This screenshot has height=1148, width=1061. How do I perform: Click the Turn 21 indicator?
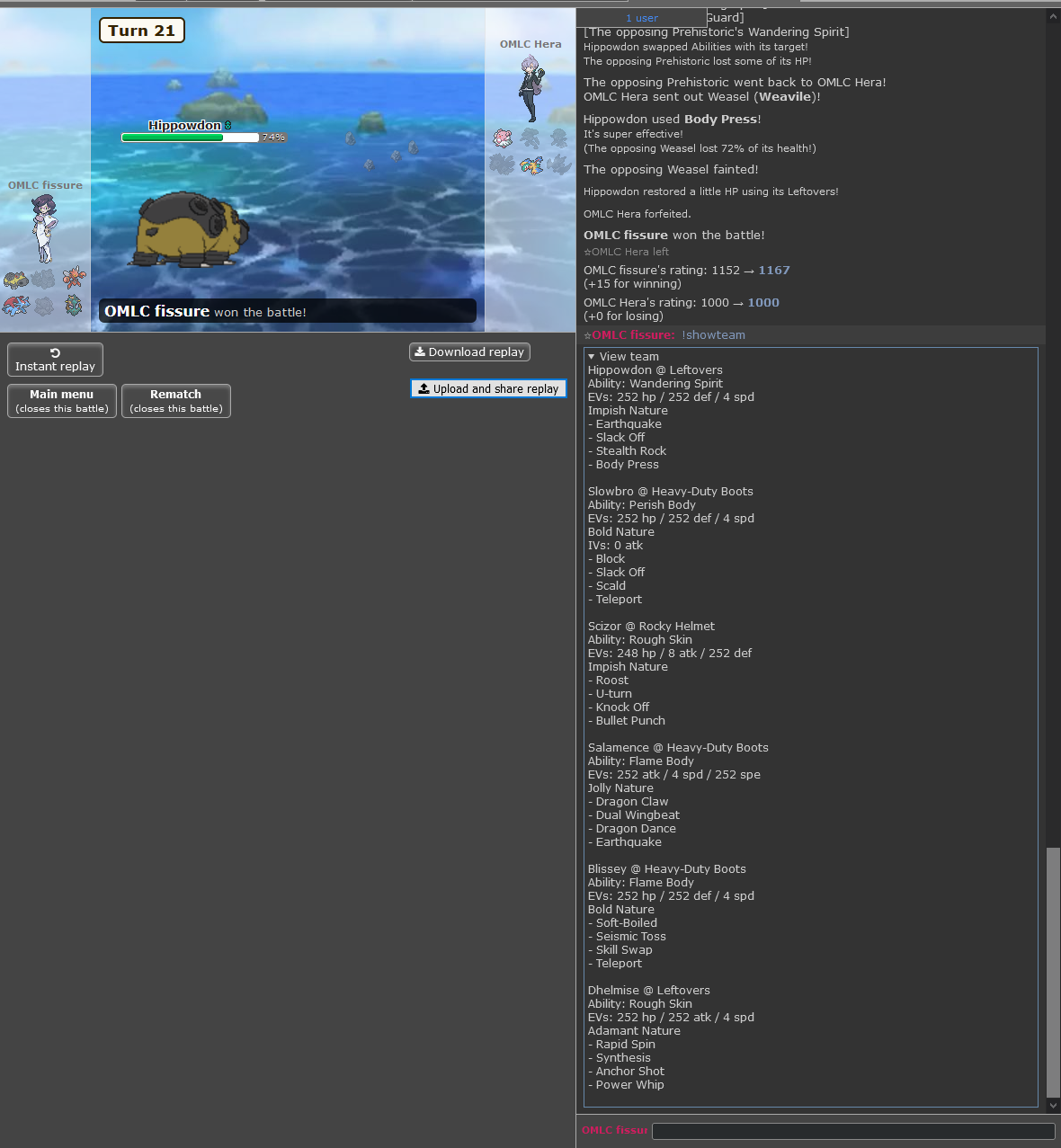tap(142, 31)
